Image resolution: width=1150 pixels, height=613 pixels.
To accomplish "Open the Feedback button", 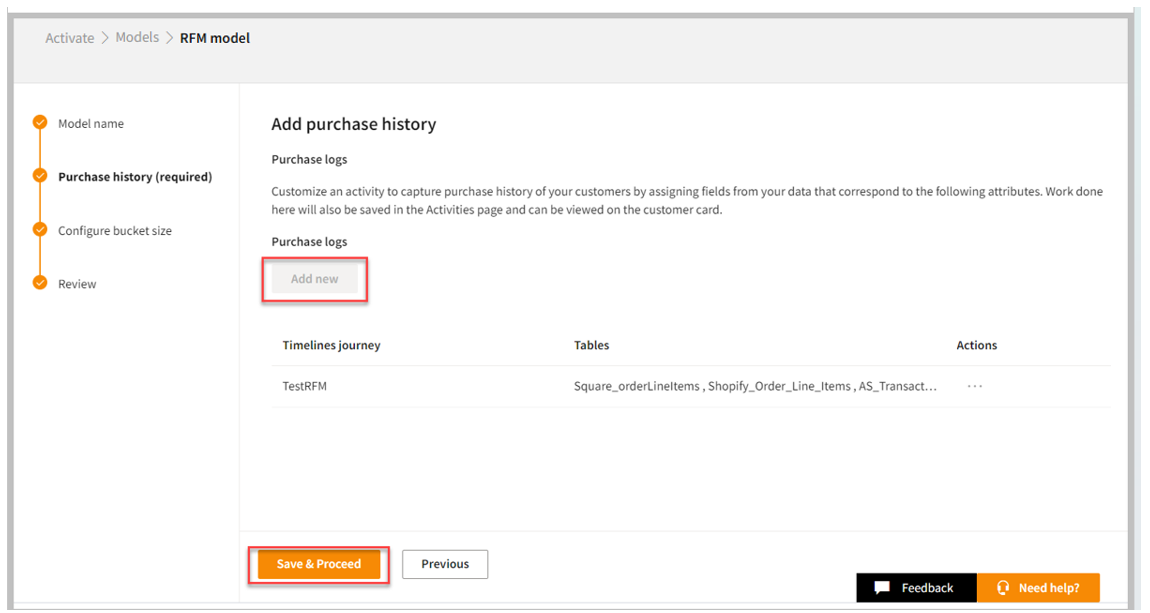I will 915,588.
